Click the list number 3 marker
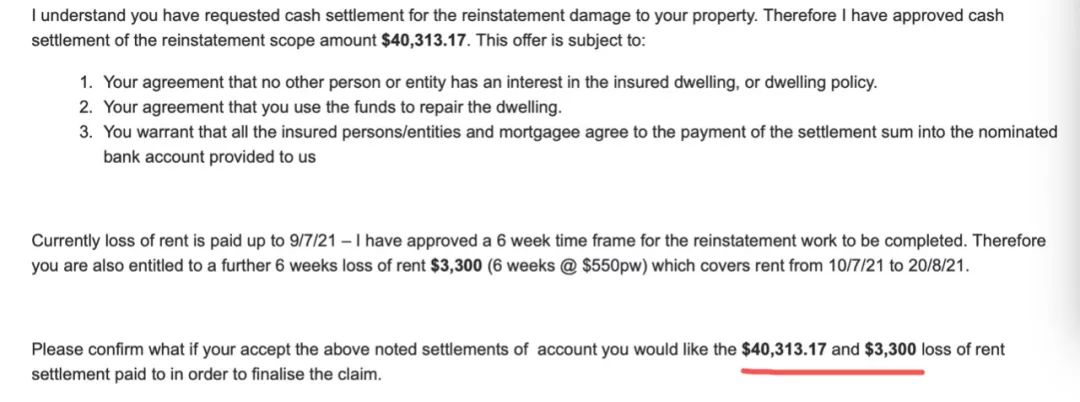1080x402 pixels. coord(87,133)
